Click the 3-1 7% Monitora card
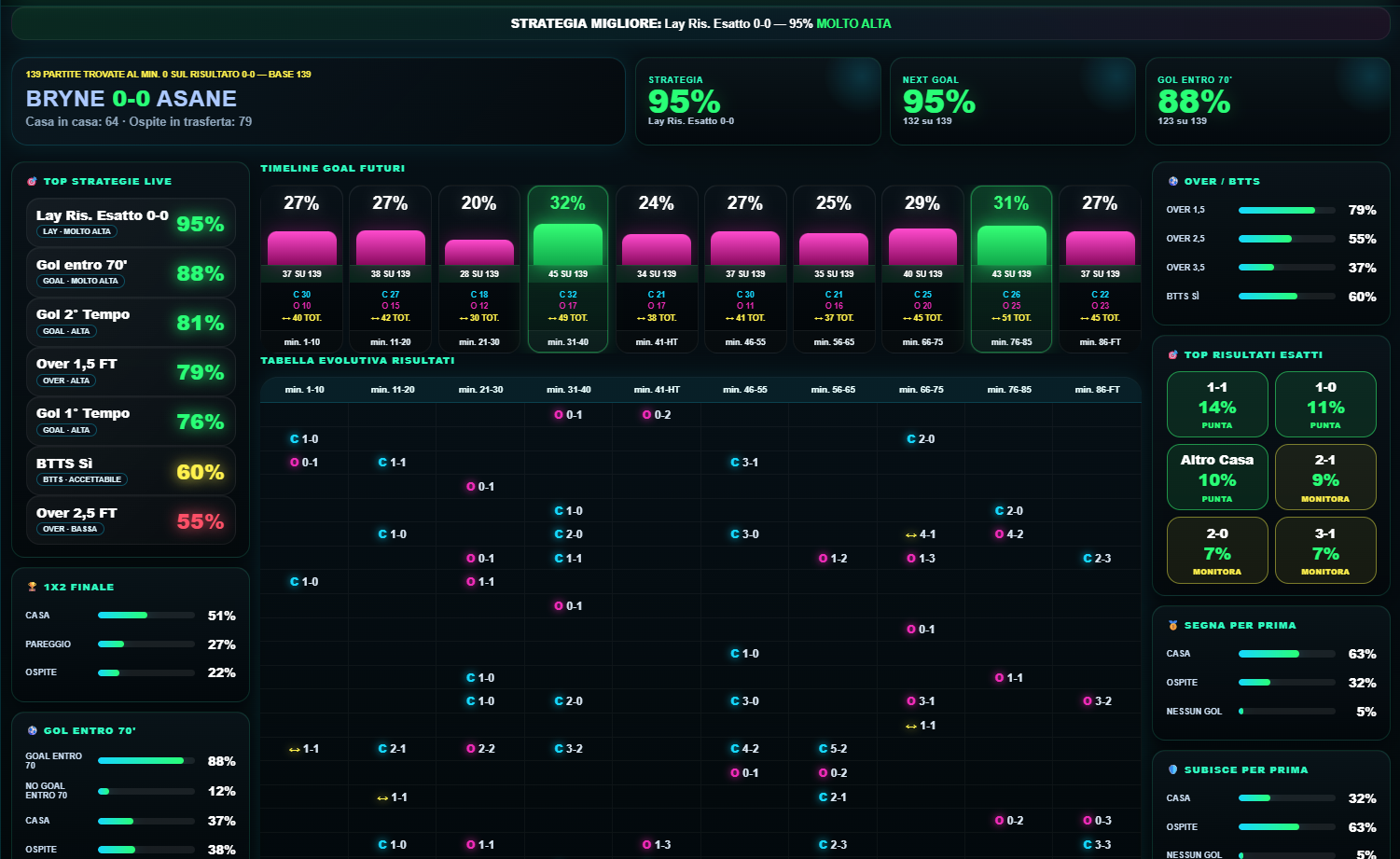This screenshot has height=859, width=1400. pyautogui.click(x=1325, y=550)
